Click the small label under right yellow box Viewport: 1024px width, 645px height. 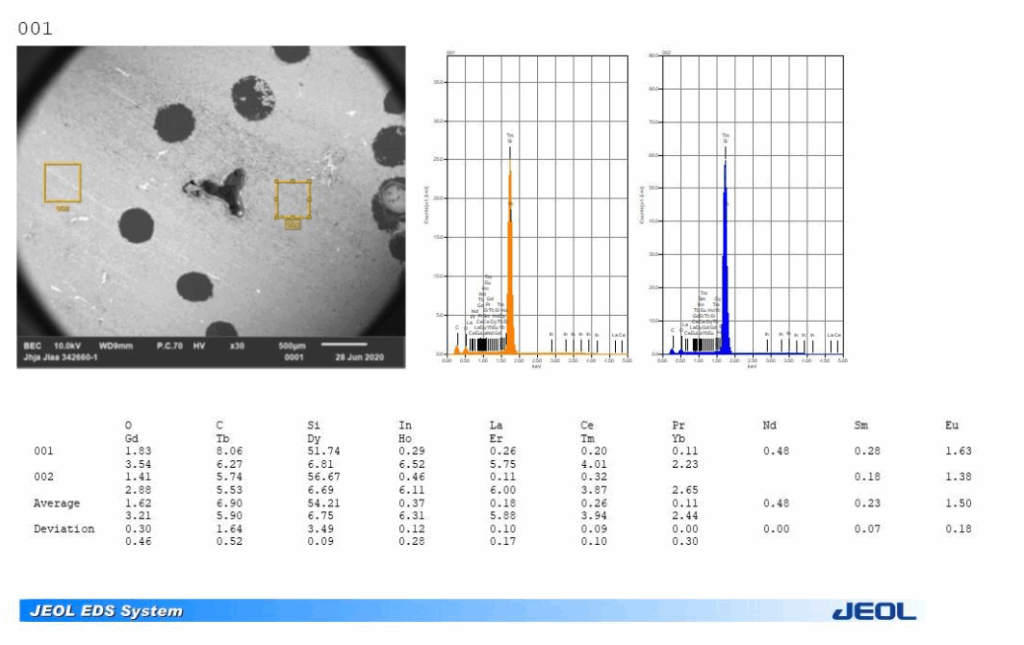tap(292, 225)
